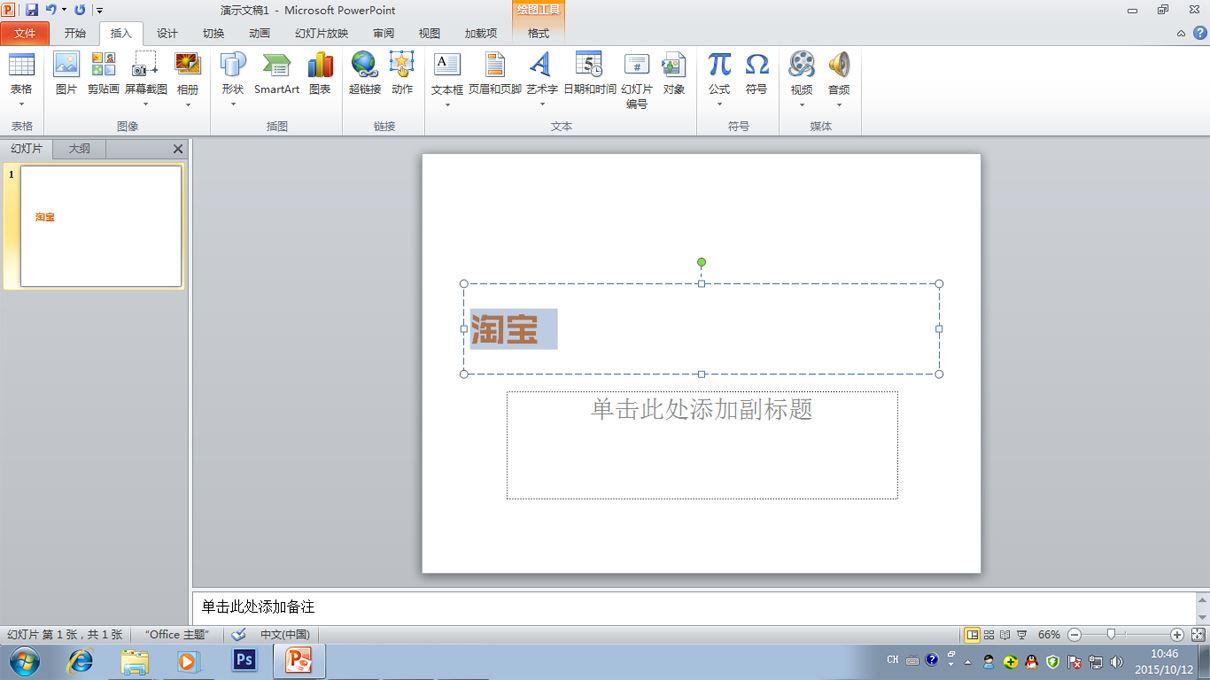Image resolution: width=1210 pixels, height=680 pixels.
Task: Open the 文件 File menu
Action: coord(25,33)
